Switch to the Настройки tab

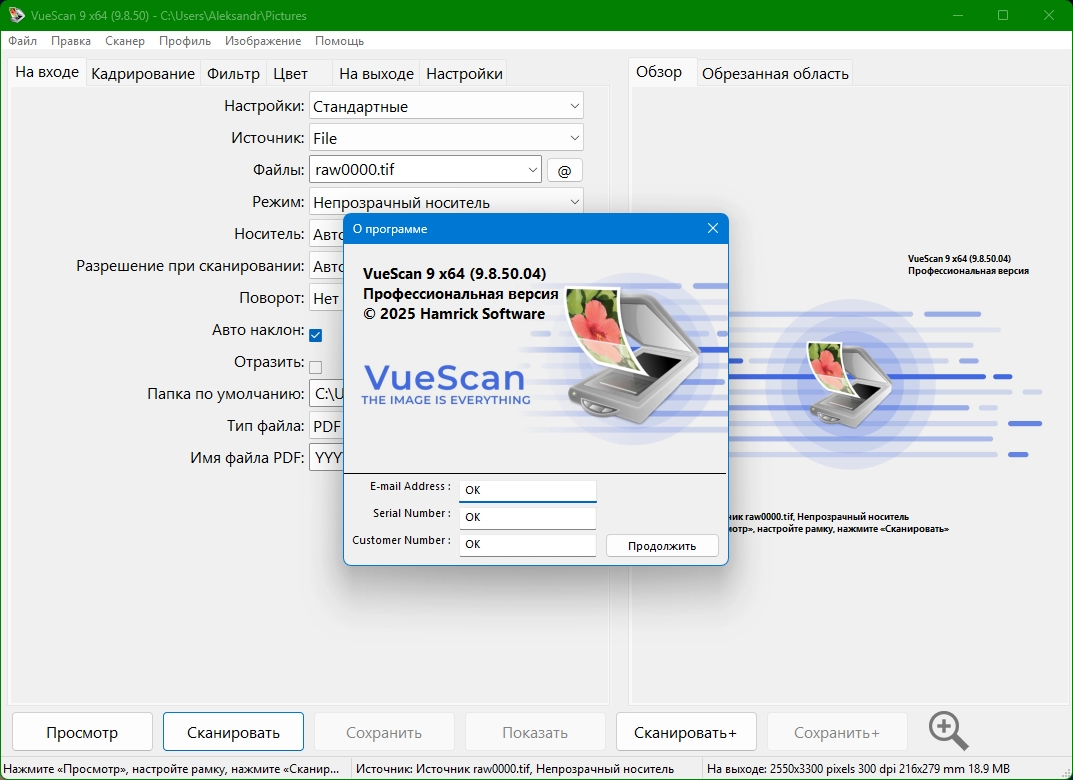coord(464,73)
